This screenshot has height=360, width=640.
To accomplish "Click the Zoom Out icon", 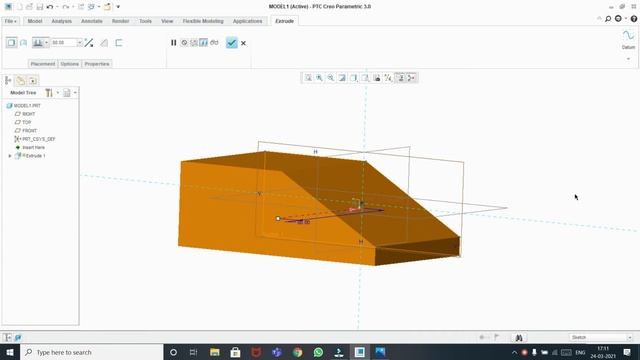I will tap(331, 78).
